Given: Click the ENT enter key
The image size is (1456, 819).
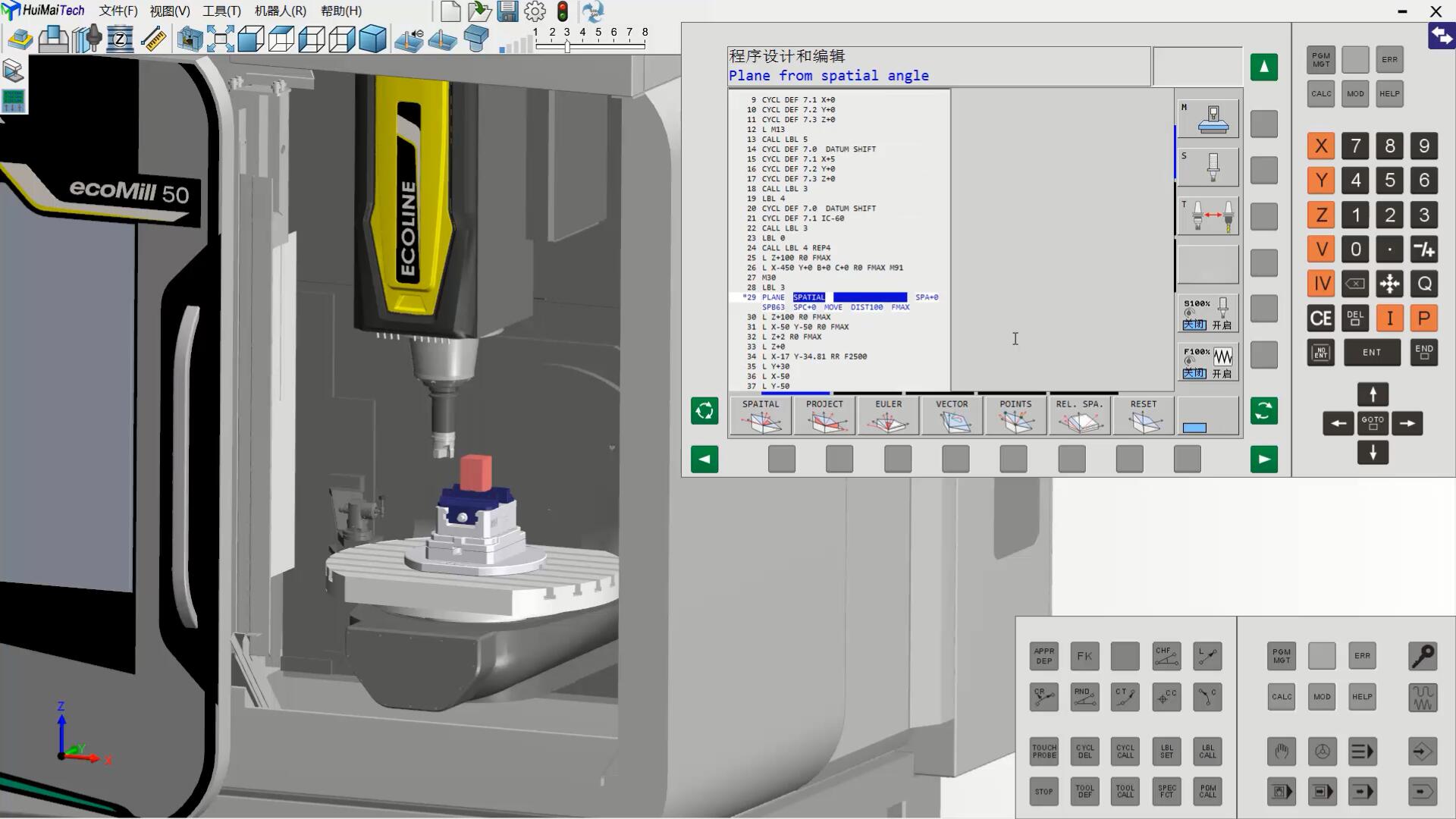Looking at the screenshot, I should (1372, 353).
